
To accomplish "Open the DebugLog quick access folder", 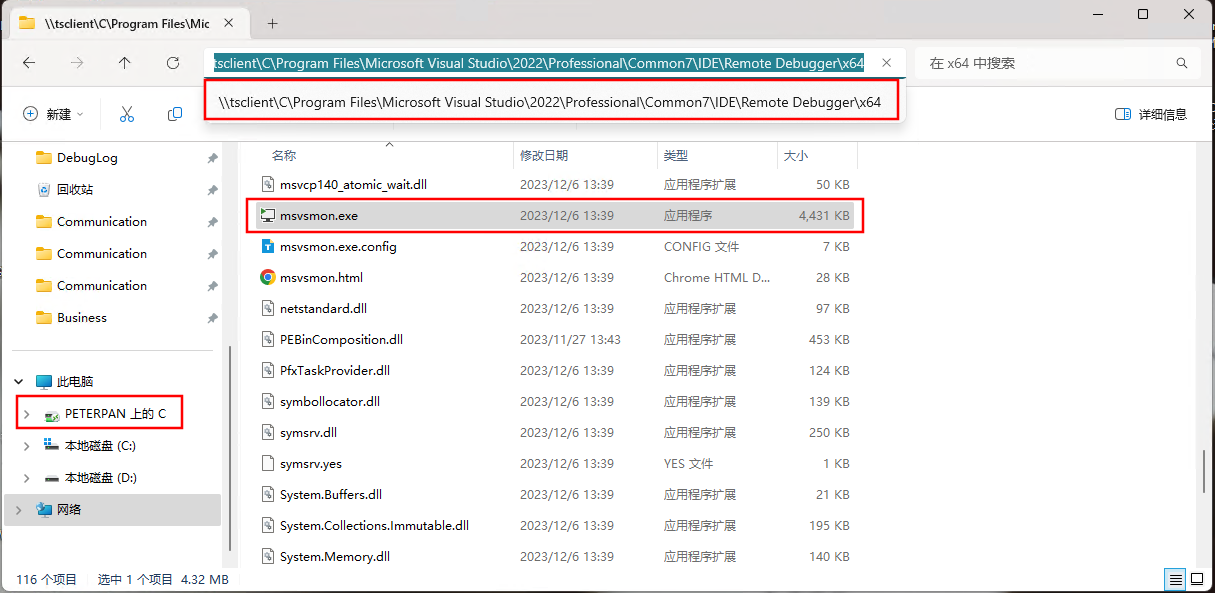I will pyautogui.click(x=87, y=158).
